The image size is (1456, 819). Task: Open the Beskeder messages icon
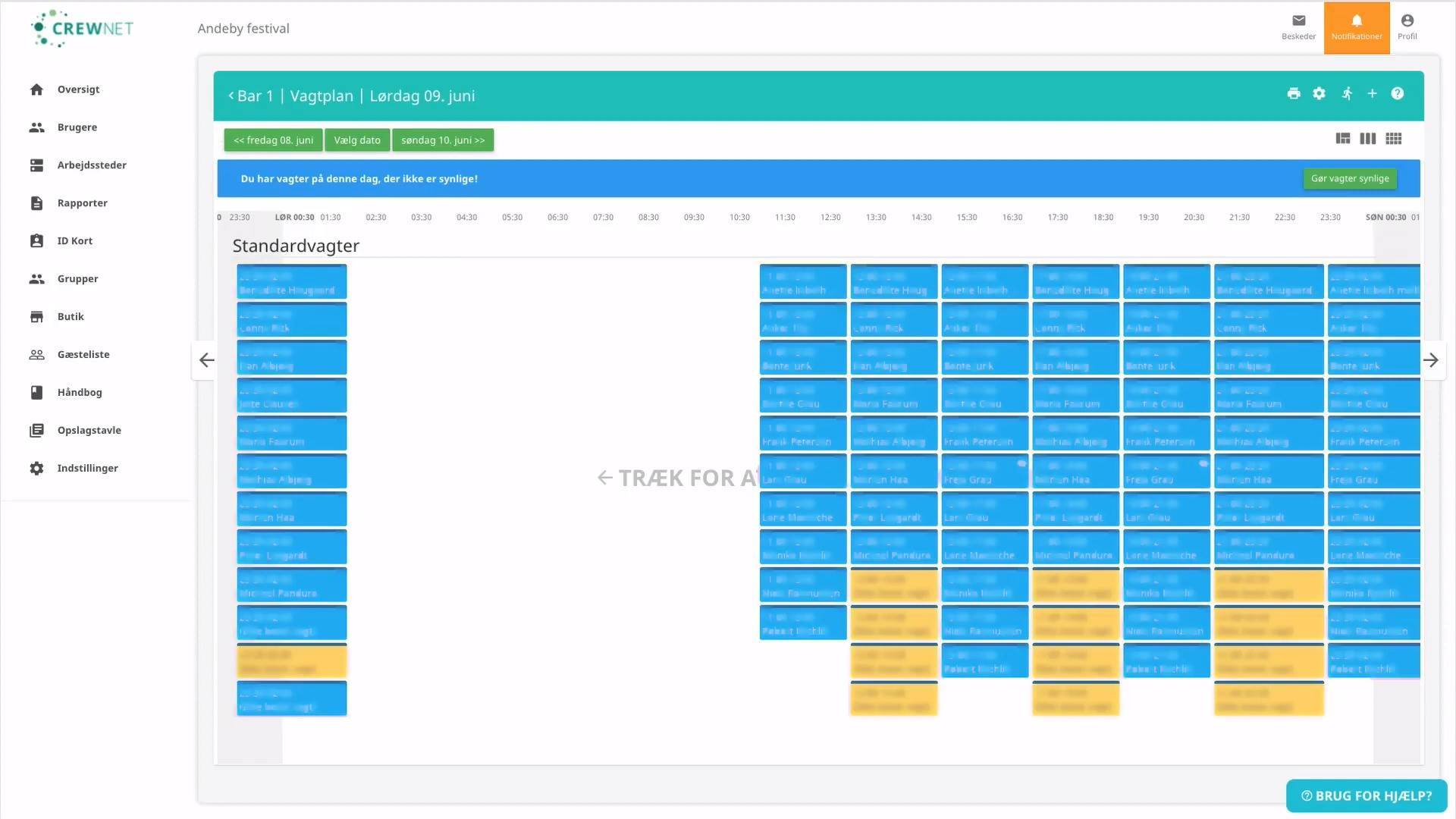click(1298, 27)
